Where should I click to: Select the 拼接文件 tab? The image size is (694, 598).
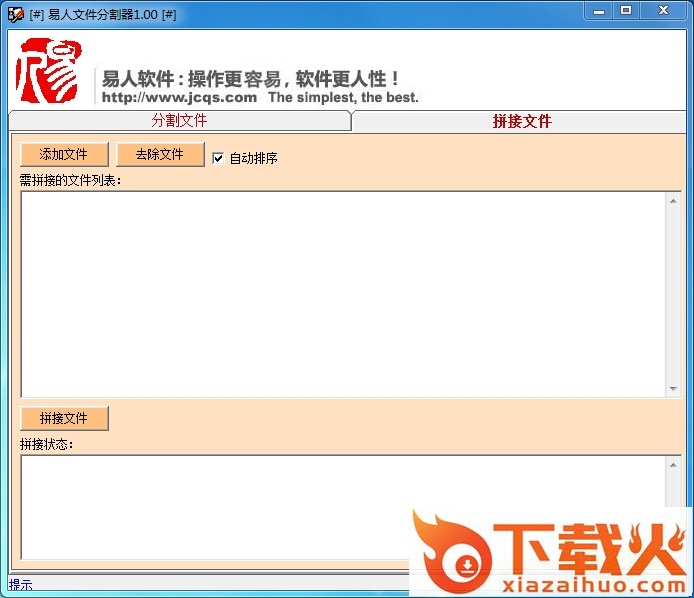coord(521,121)
